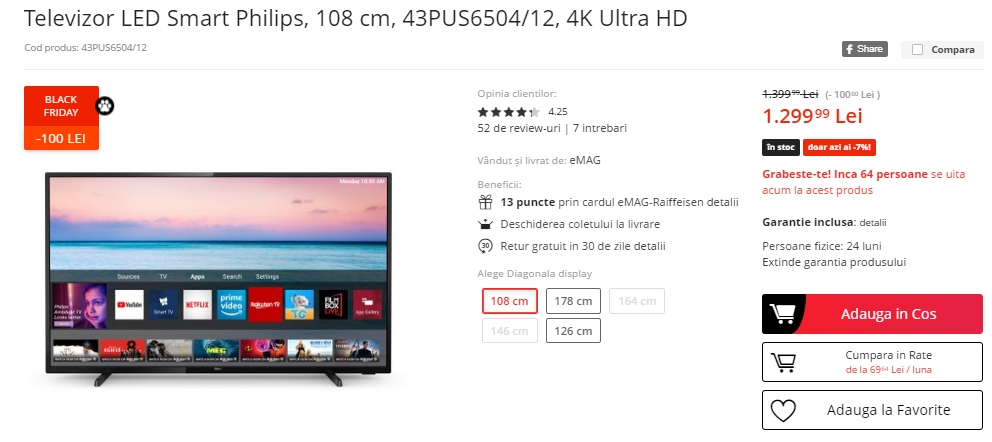992x442 pixels.
Task: Click the cart icon on Cumpara in Rate
Action: pyautogui.click(x=783, y=362)
